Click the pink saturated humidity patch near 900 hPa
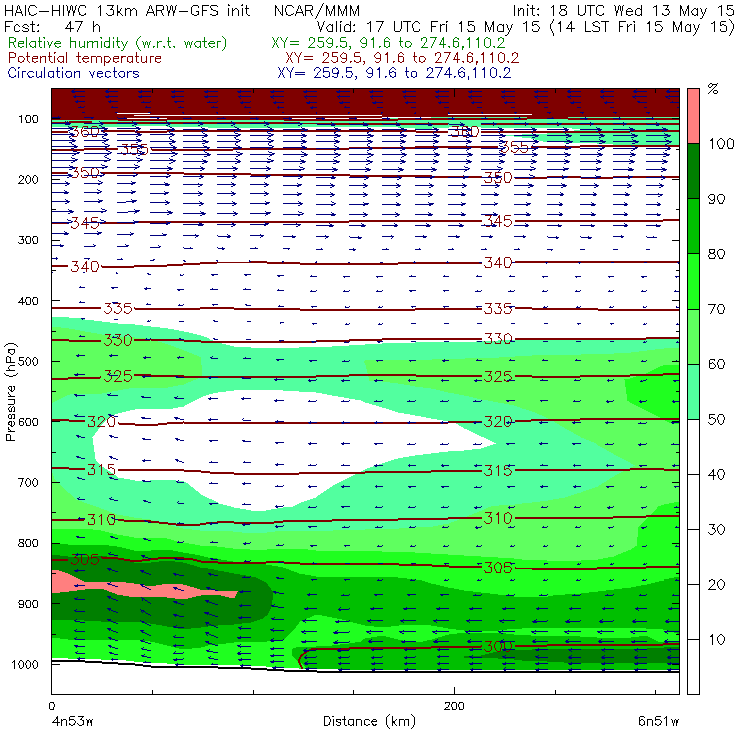Screen dimensions: 740x740 tap(142, 588)
